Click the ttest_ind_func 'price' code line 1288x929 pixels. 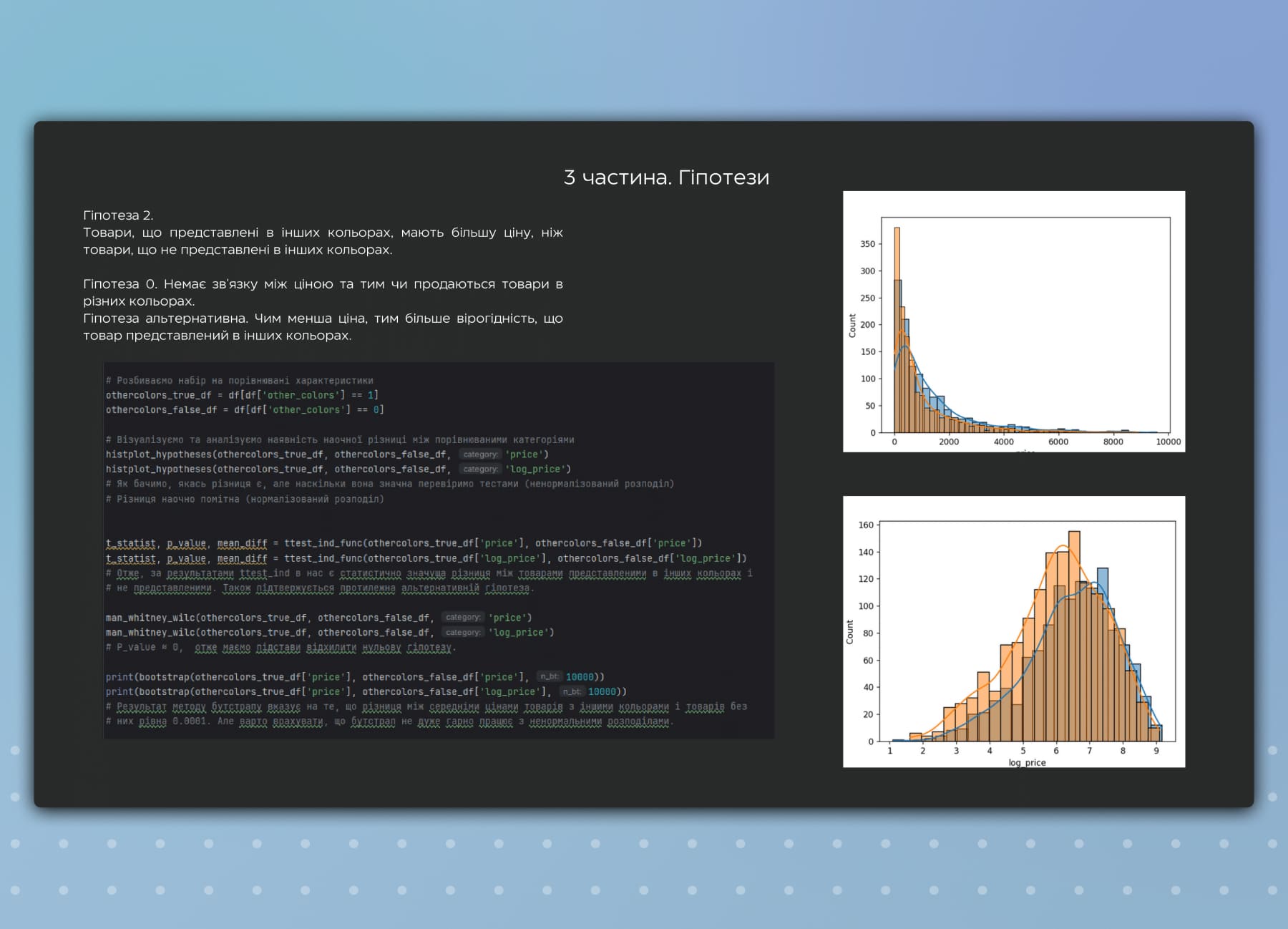pos(404,543)
